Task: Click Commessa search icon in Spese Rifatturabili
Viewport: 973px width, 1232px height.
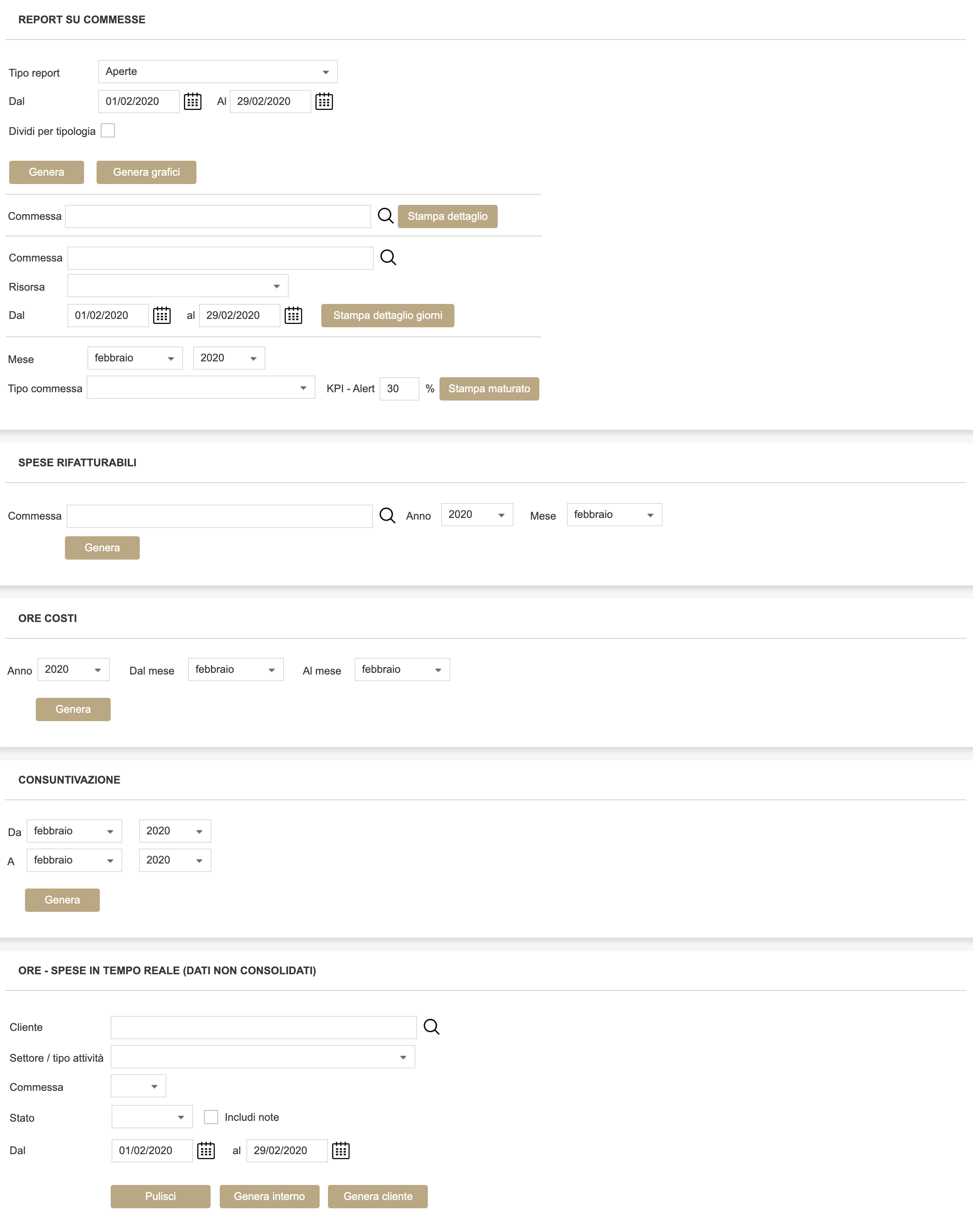Action: (387, 516)
